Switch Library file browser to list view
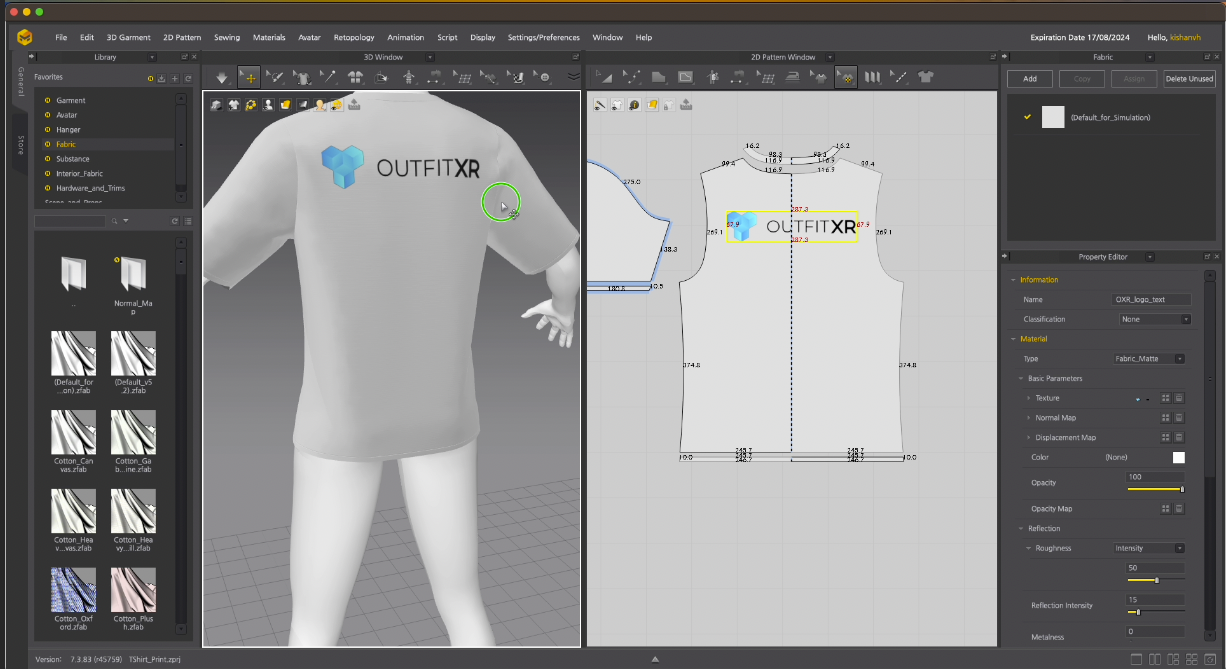 click(x=188, y=221)
